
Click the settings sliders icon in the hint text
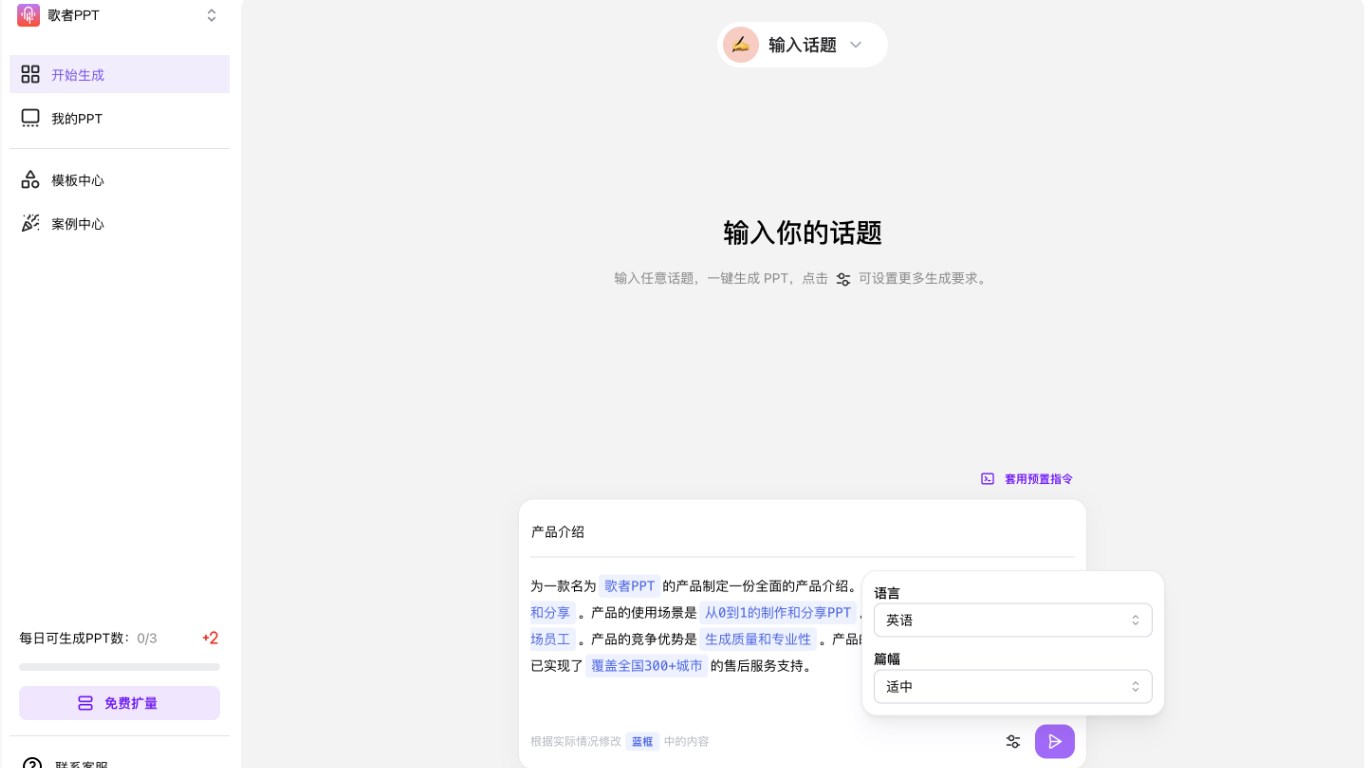(843, 279)
